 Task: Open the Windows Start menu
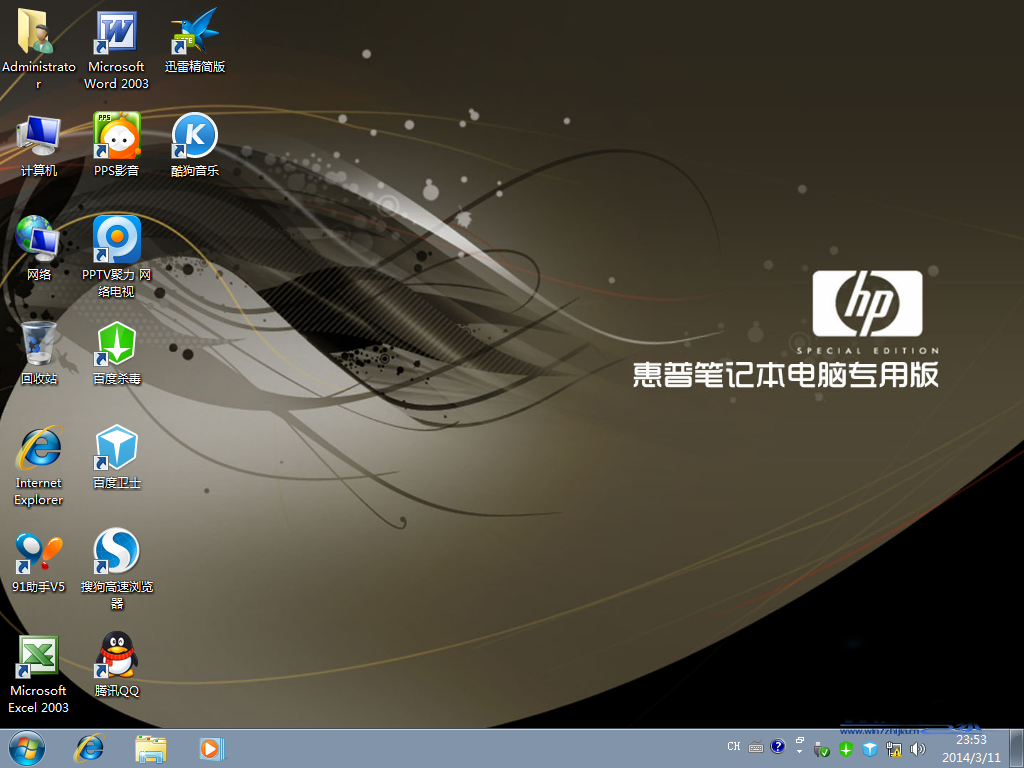tap(27, 748)
